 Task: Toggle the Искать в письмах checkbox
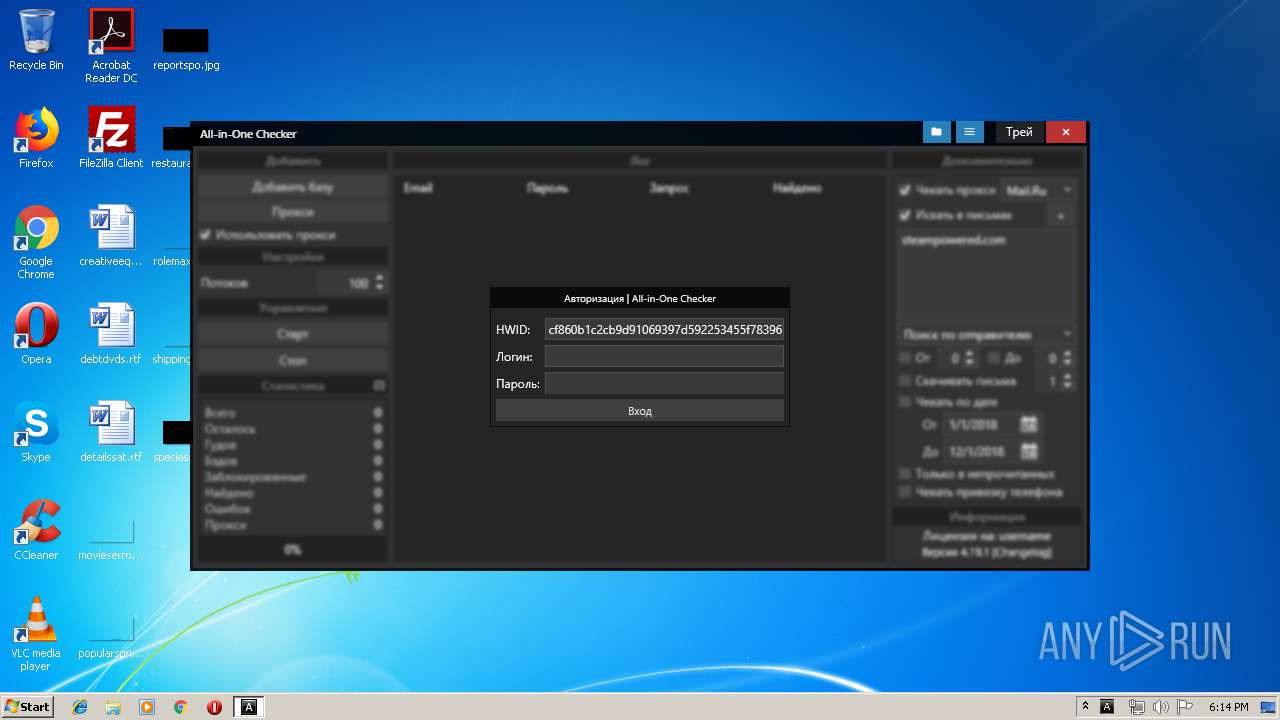(905, 215)
